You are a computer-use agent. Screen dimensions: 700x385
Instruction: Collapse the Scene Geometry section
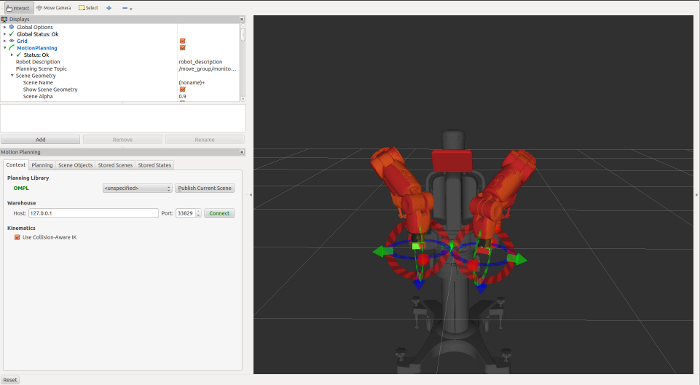12,75
